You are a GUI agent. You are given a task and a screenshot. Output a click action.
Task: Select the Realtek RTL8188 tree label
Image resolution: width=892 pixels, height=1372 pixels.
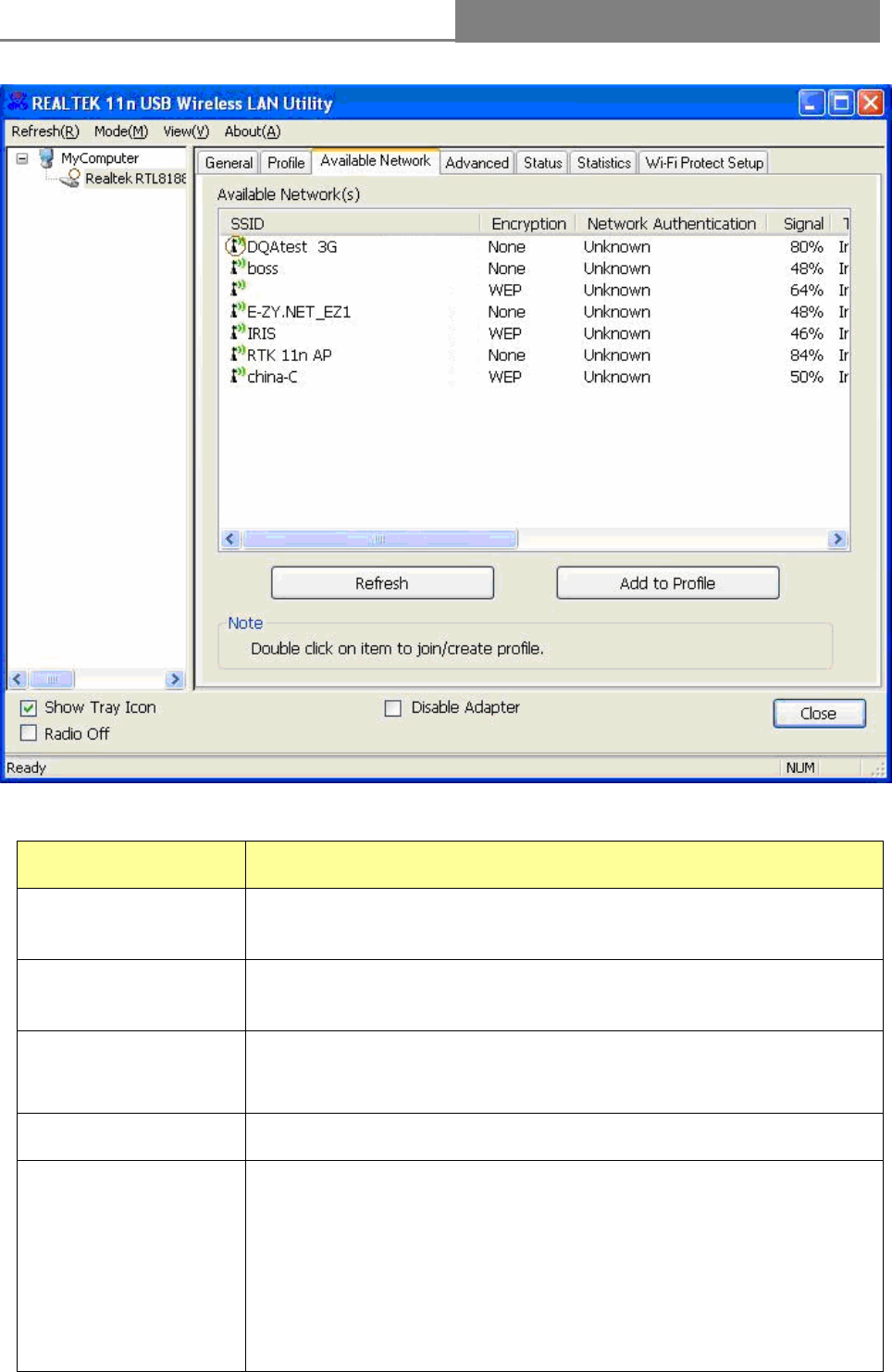[x=136, y=179]
